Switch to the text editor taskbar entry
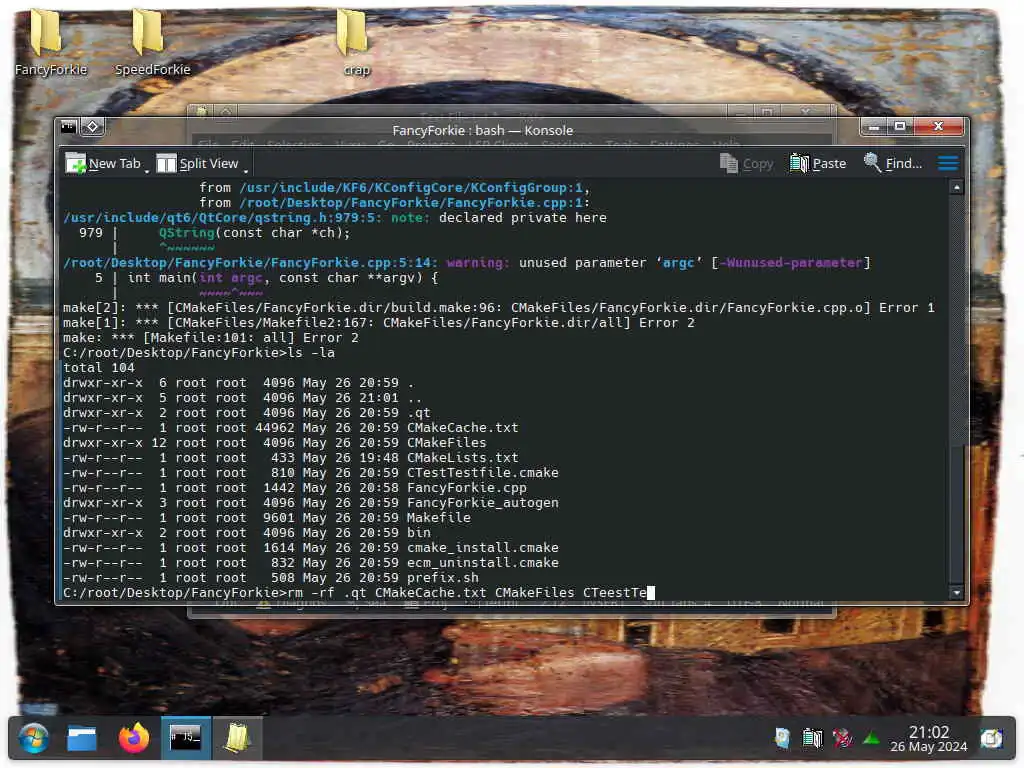The width and height of the screenshot is (1024, 768). point(236,738)
